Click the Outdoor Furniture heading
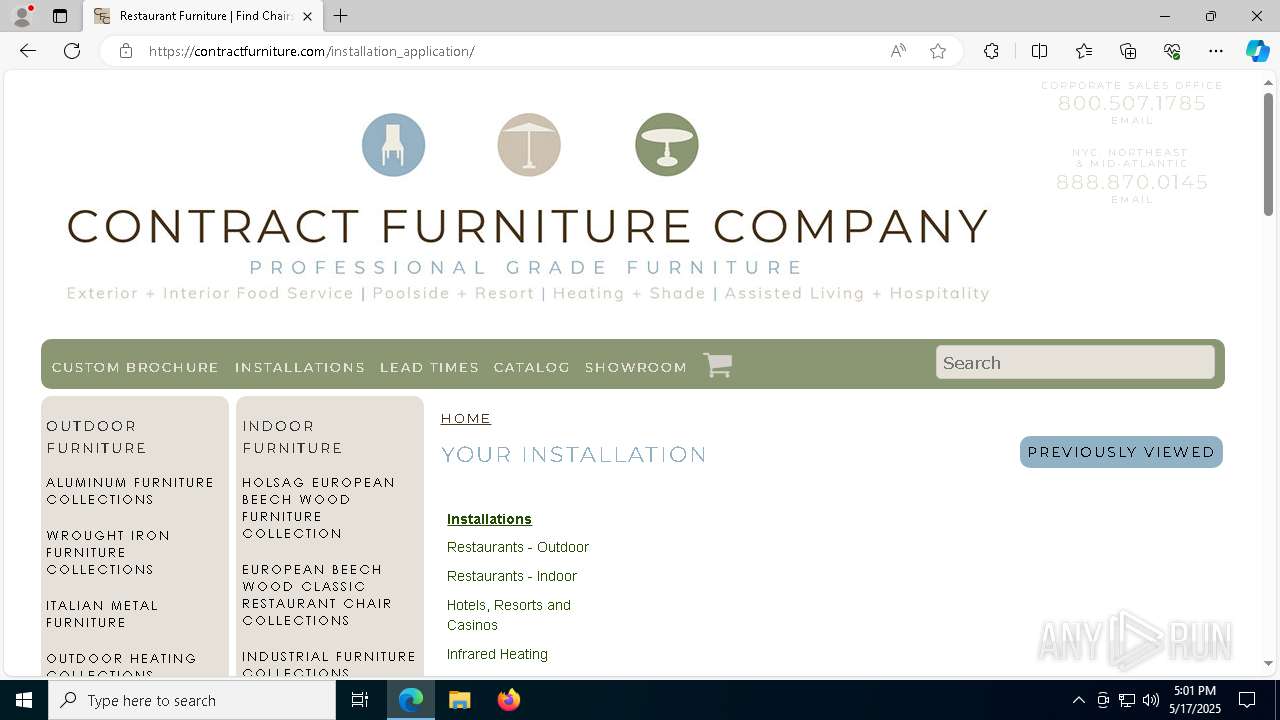Screen dimensions: 1280x720 click(96, 437)
